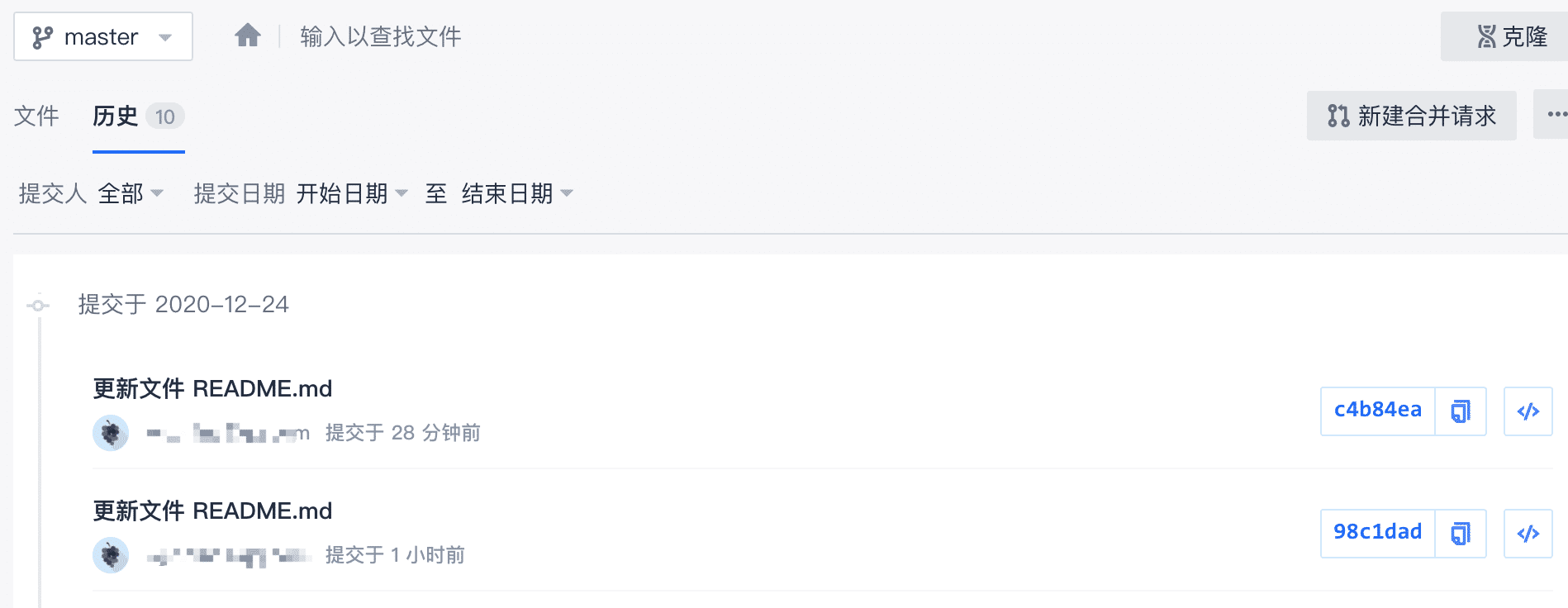The width and height of the screenshot is (1568, 608).
Task: Select the 历史 tab
Action: point(138,116)
